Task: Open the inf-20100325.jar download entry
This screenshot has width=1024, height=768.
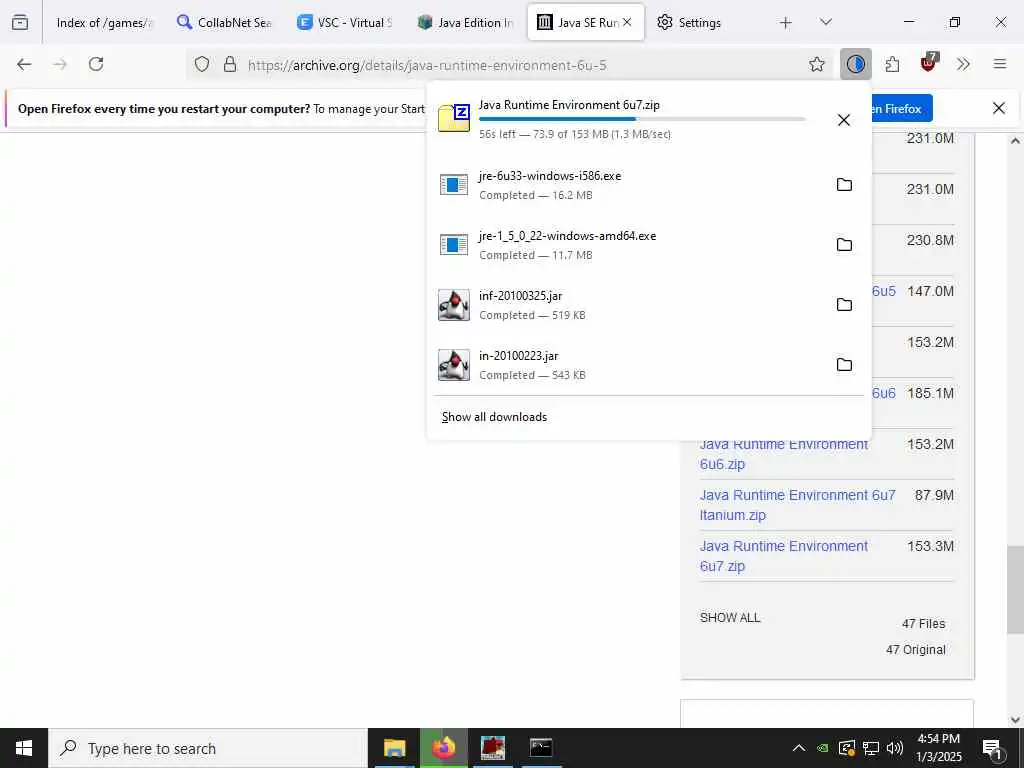Action: pos(627,305)
